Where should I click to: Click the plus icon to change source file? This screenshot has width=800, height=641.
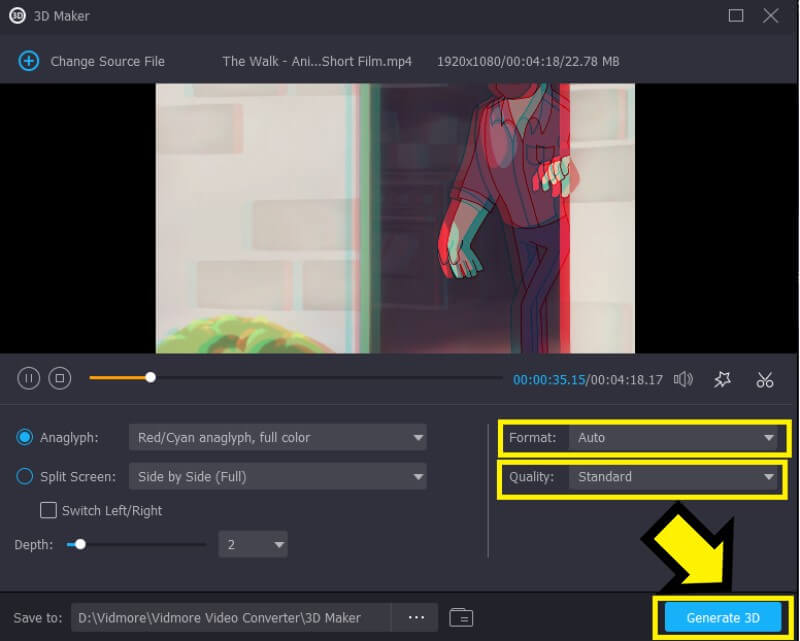point(28,61)
